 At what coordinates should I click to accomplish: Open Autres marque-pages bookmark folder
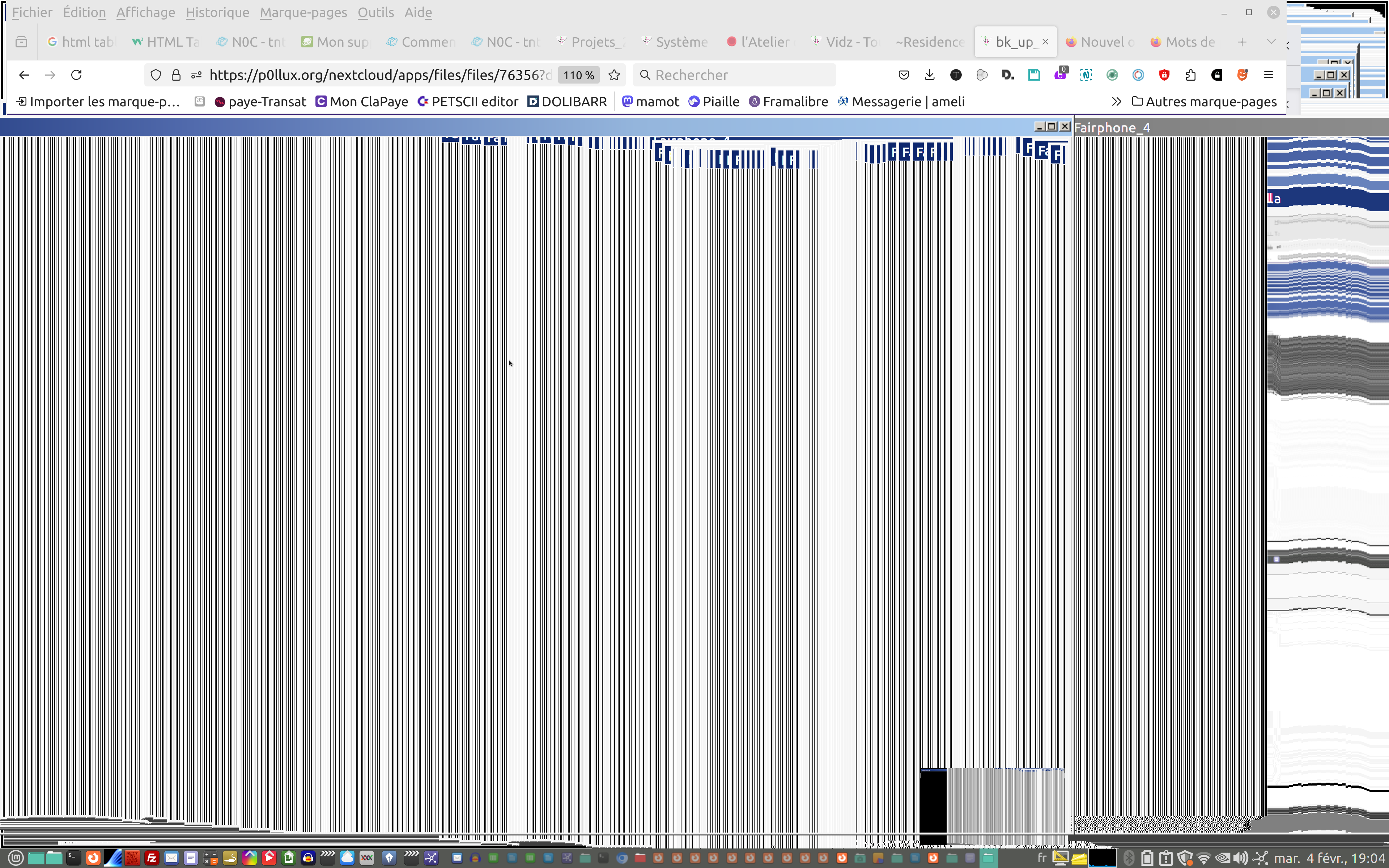[1204, 102]
